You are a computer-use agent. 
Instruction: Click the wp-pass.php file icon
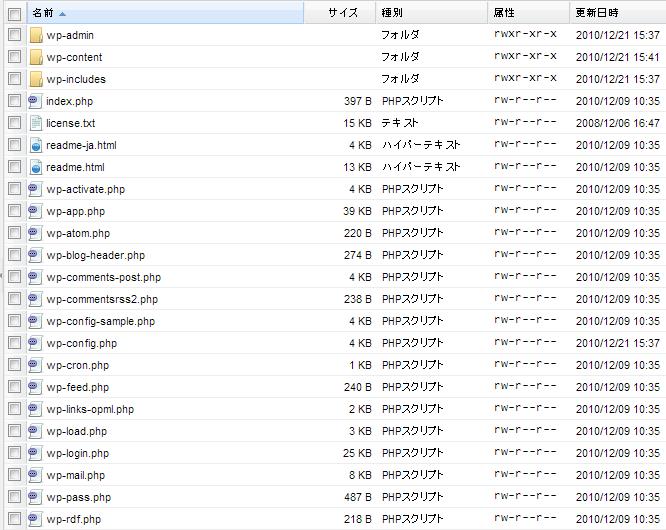(x=35, y=497)
